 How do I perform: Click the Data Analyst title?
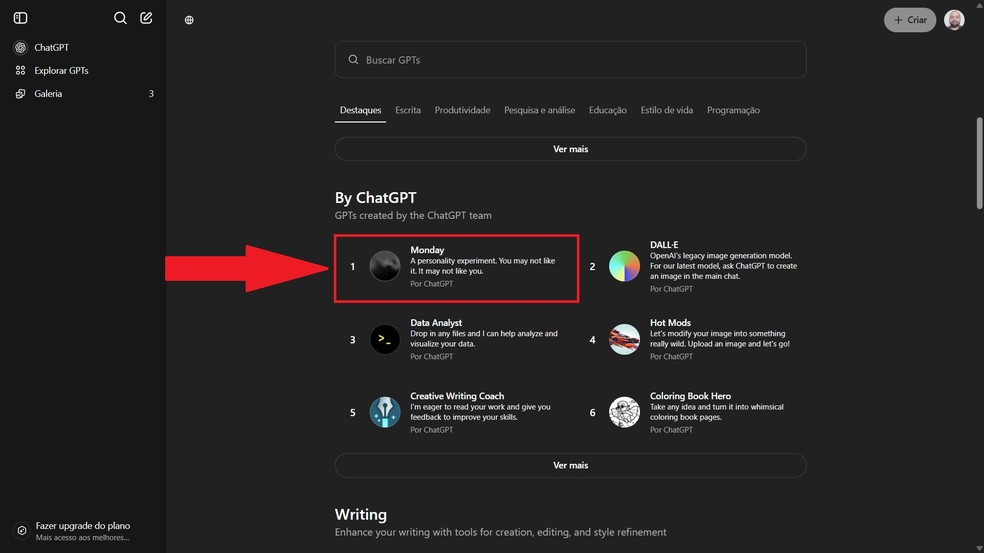[x=436, y=323]
